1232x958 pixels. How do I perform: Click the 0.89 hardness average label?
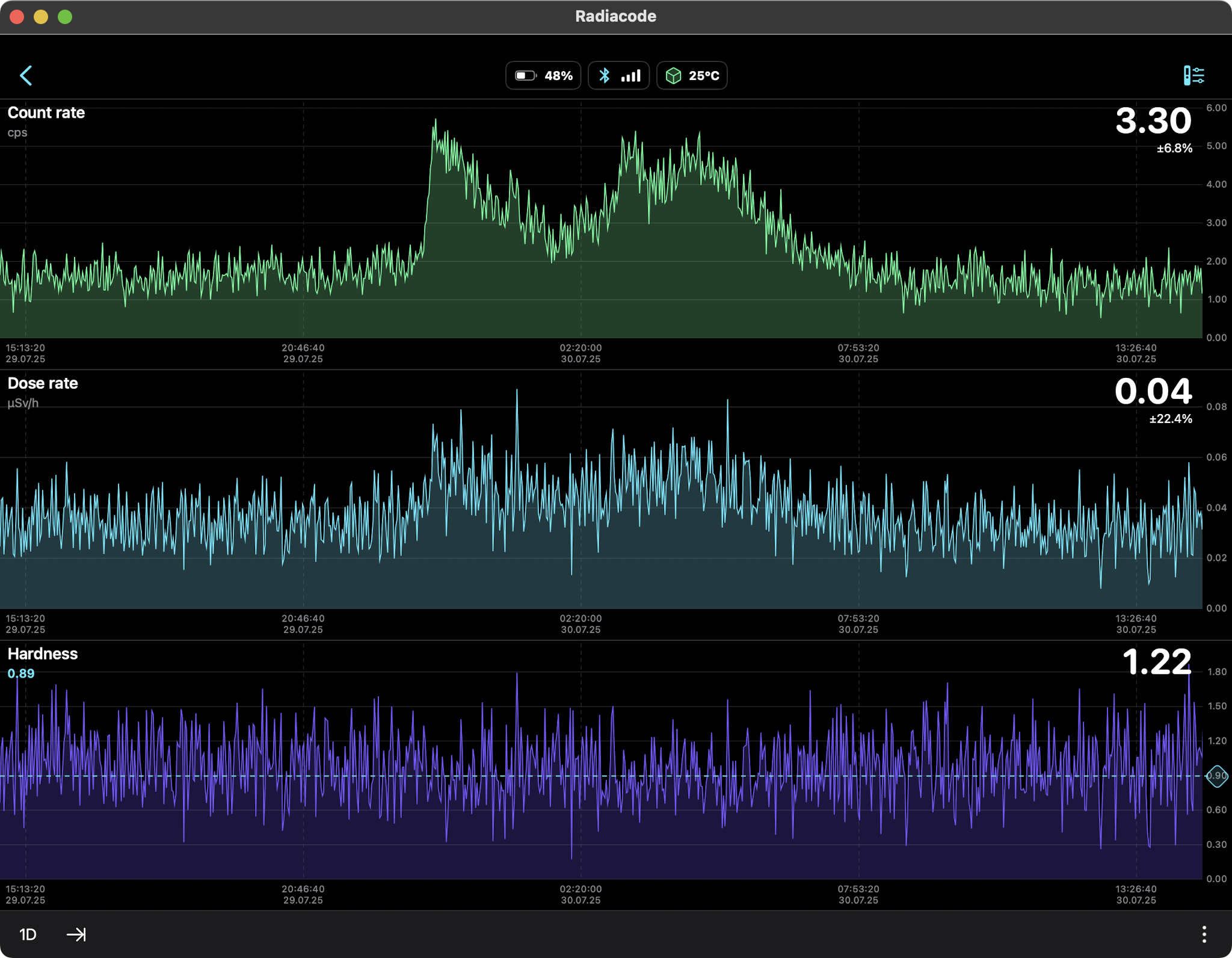point(21,674)
